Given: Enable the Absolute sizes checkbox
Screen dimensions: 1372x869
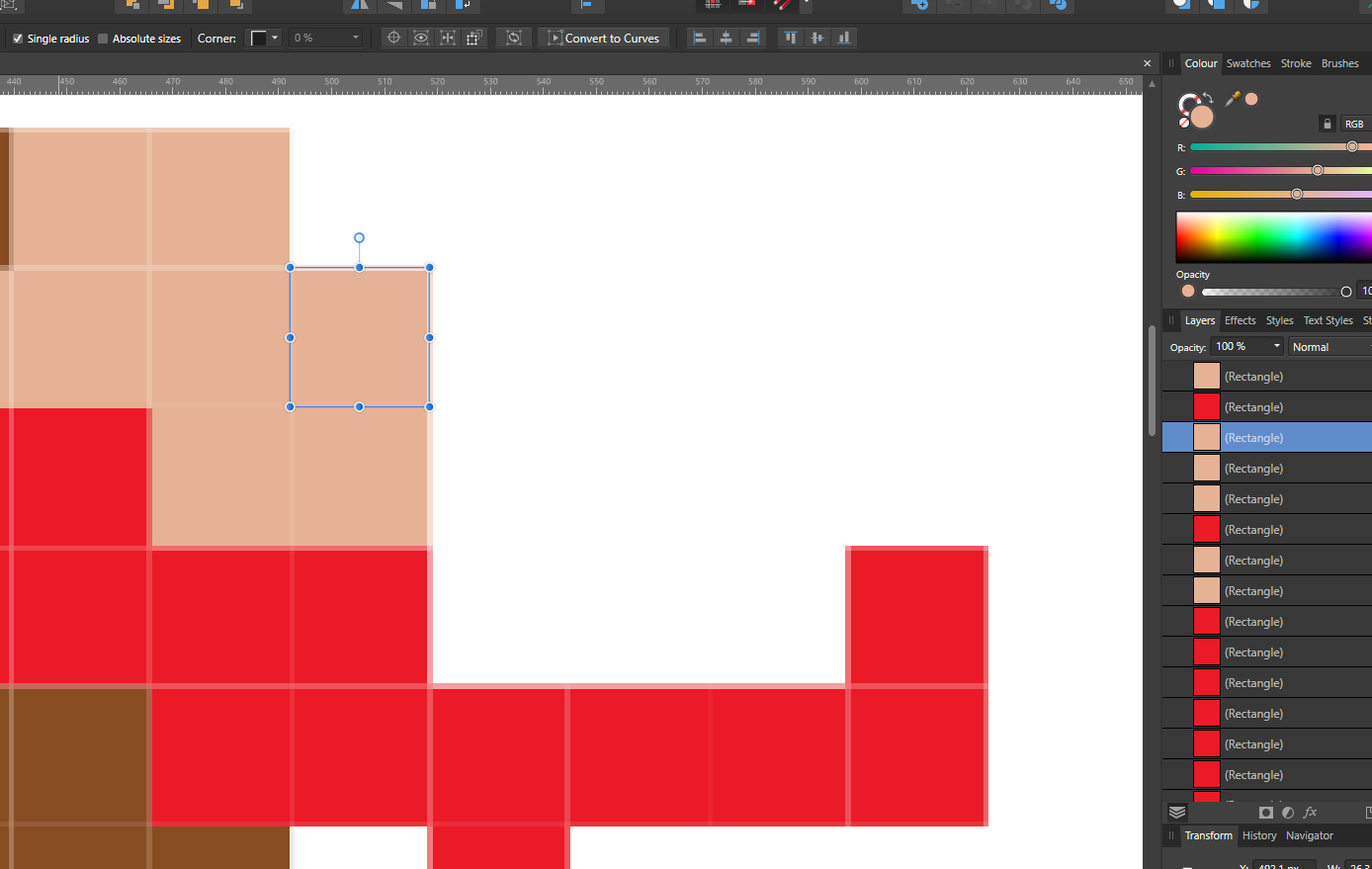Looking at the screenshot, I should [103, 39].
